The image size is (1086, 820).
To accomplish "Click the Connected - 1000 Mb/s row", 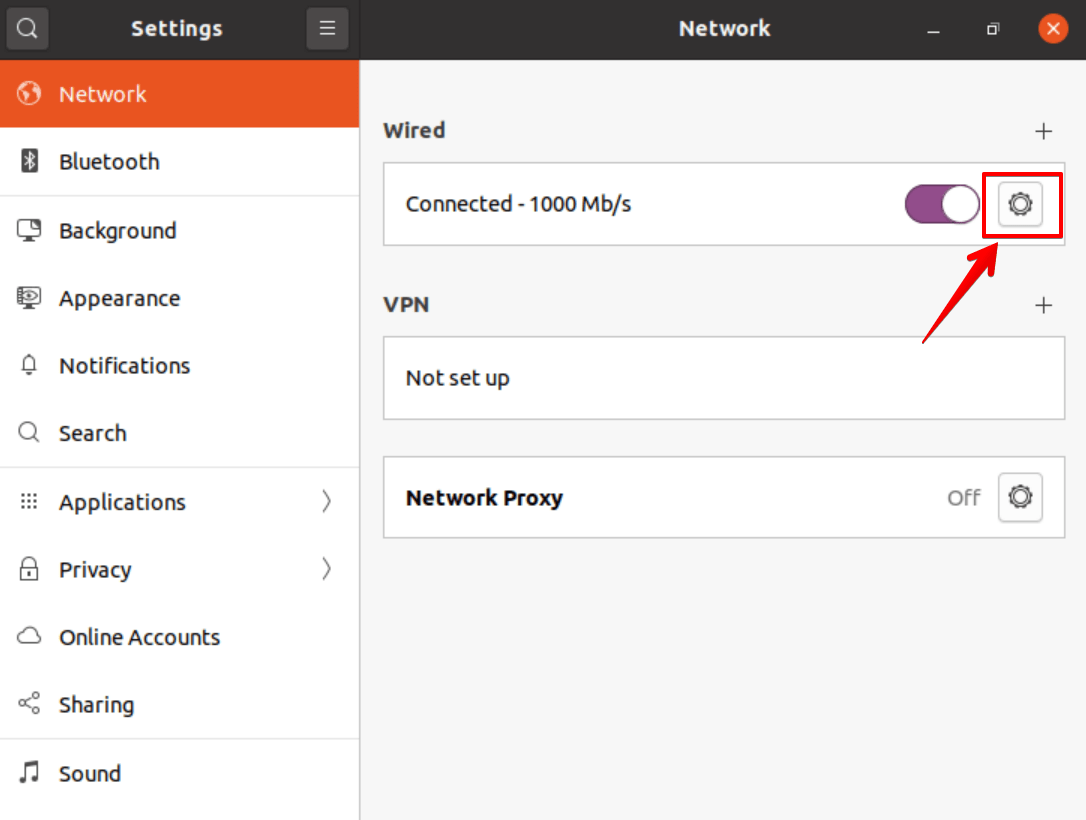I will click(600, 204).
